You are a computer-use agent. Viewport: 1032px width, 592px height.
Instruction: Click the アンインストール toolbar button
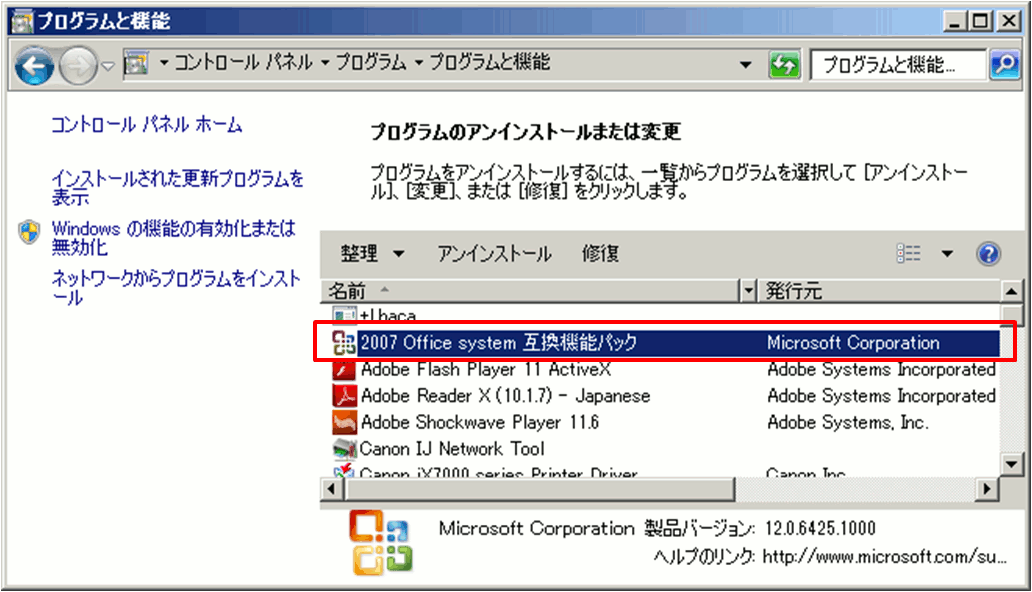494,254
